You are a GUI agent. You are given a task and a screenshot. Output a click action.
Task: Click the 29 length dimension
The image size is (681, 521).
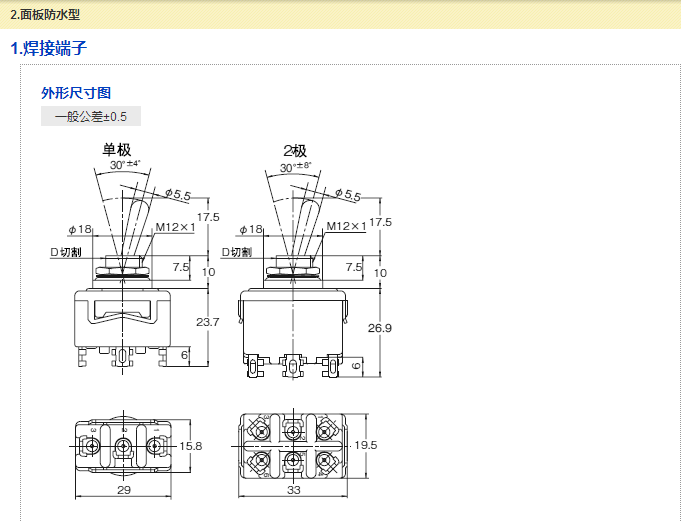[124, 491]
